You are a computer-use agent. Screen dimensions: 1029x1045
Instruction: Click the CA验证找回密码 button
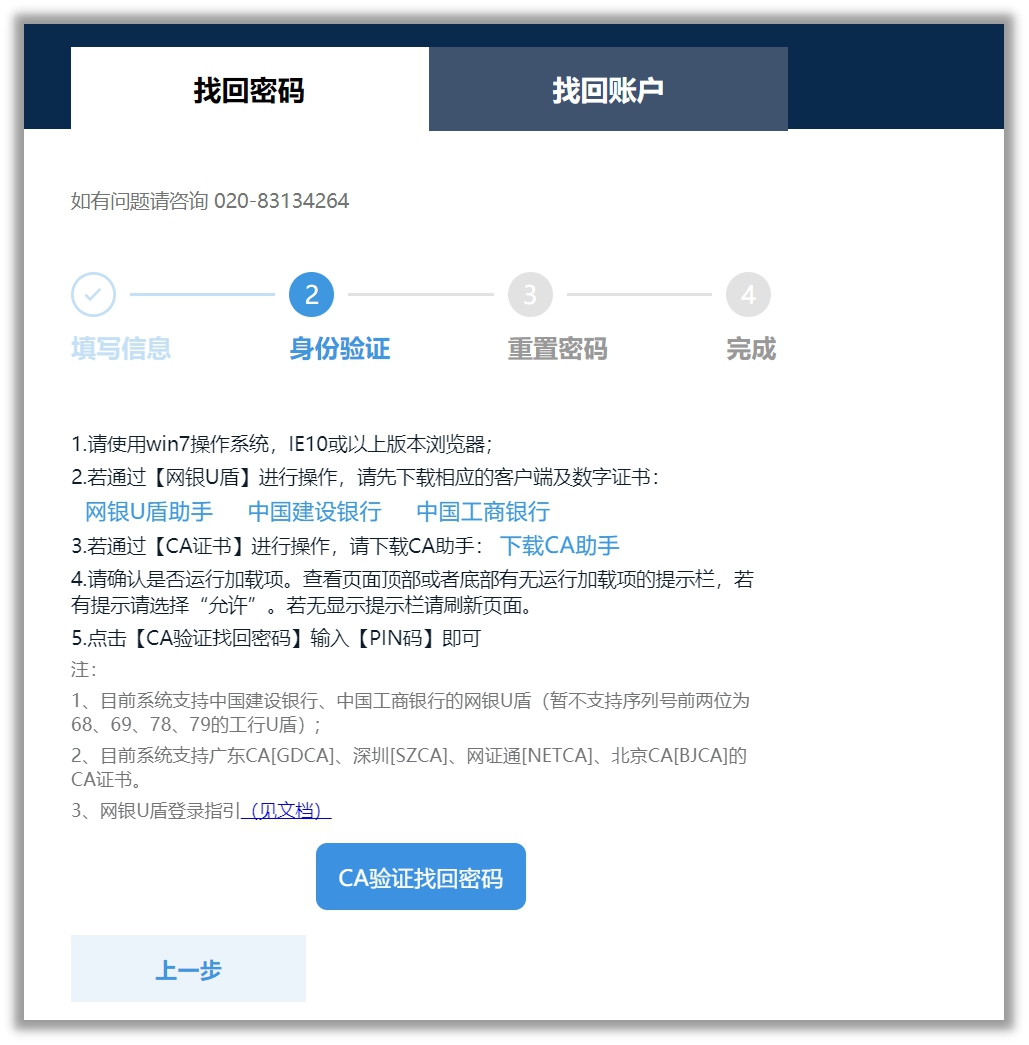pos(420,875)
